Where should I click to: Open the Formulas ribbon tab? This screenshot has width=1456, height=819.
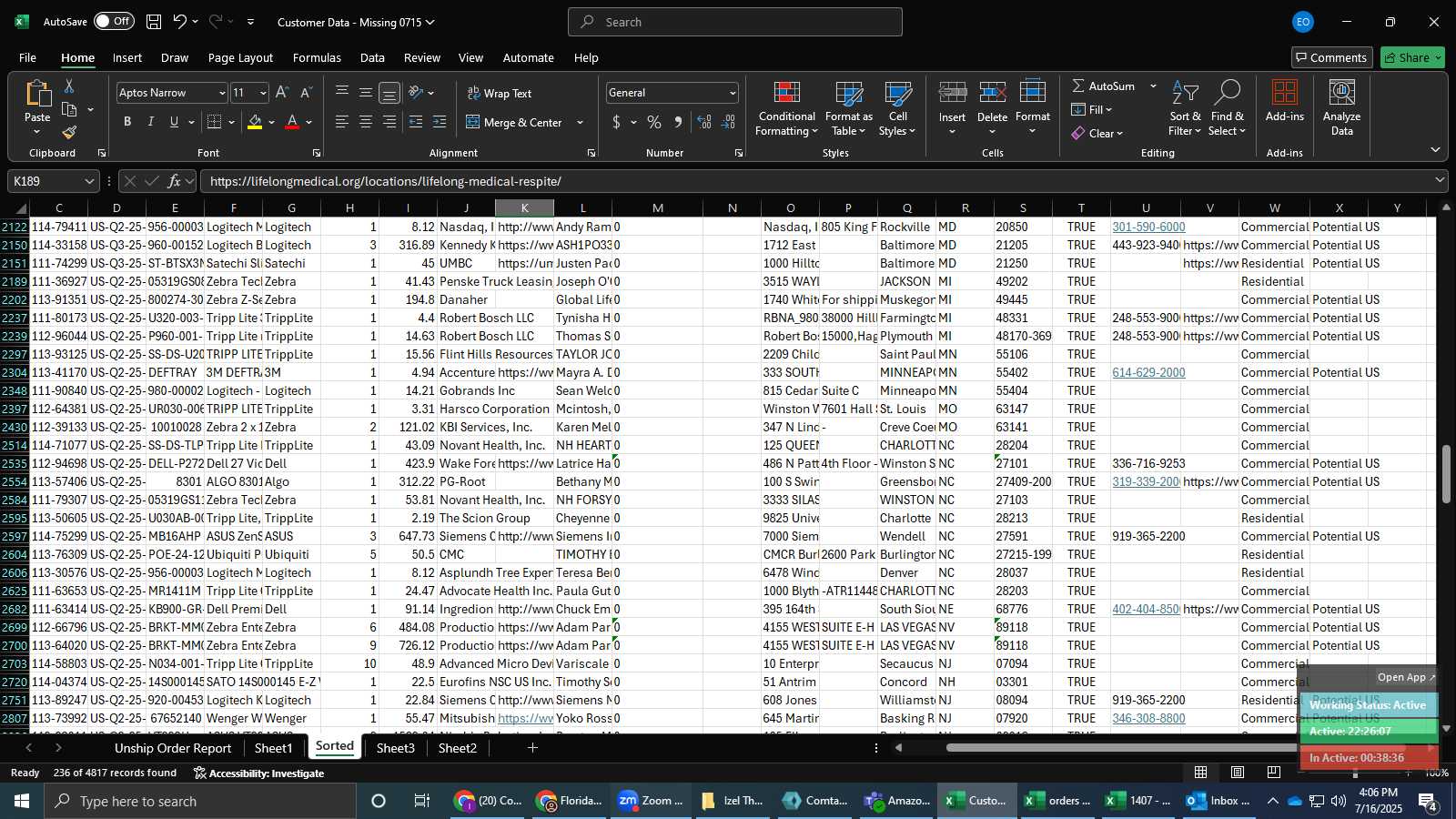[x=317, y=57]
